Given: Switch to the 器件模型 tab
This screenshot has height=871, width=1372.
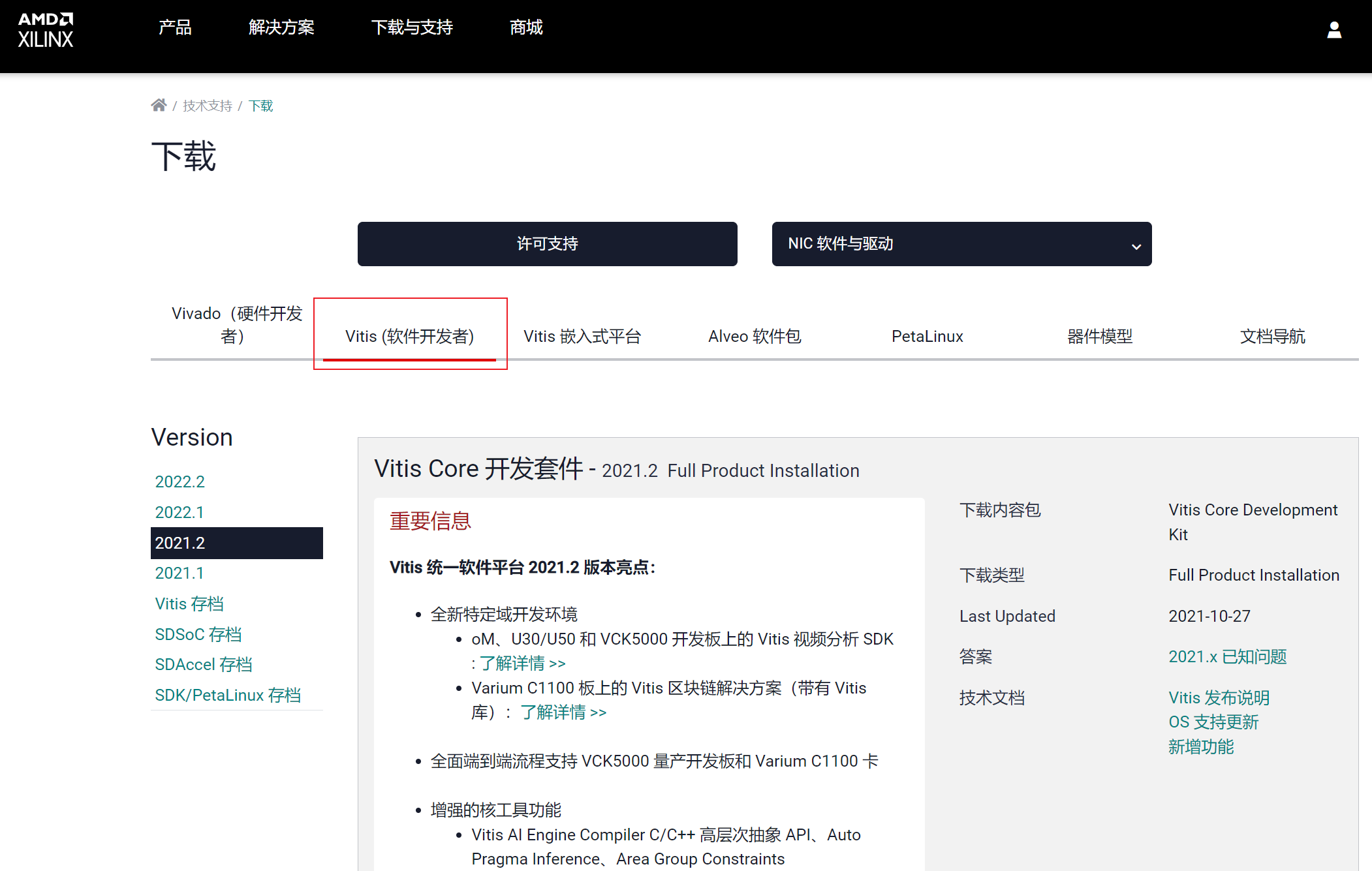Looking at the screenshot, I should click(x=1100, y=337).
